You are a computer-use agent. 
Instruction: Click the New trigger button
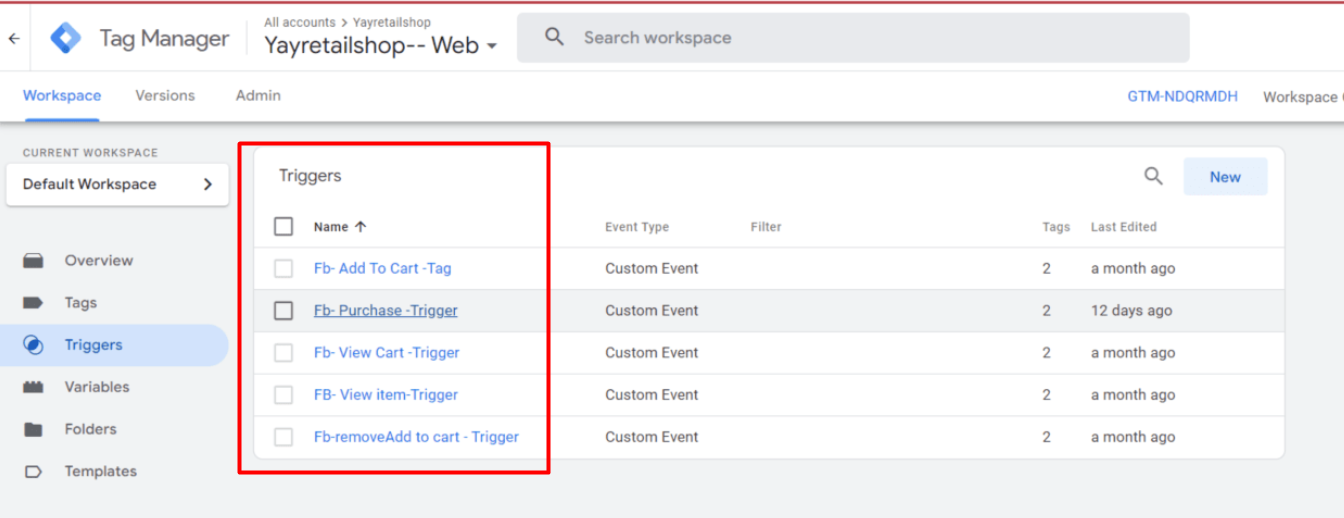click(x=1225, y=177)
